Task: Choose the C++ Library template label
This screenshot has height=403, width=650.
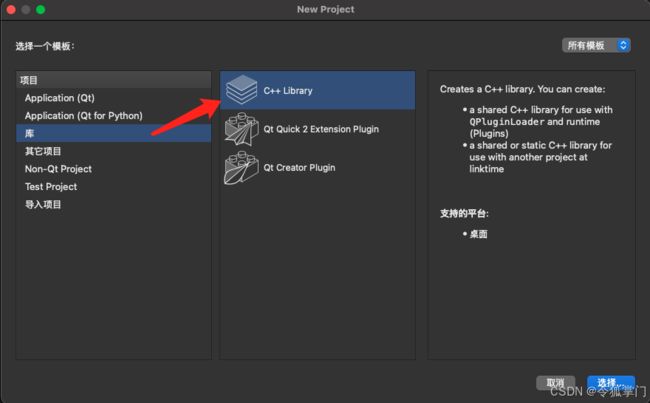Action: tap(288, 91)
